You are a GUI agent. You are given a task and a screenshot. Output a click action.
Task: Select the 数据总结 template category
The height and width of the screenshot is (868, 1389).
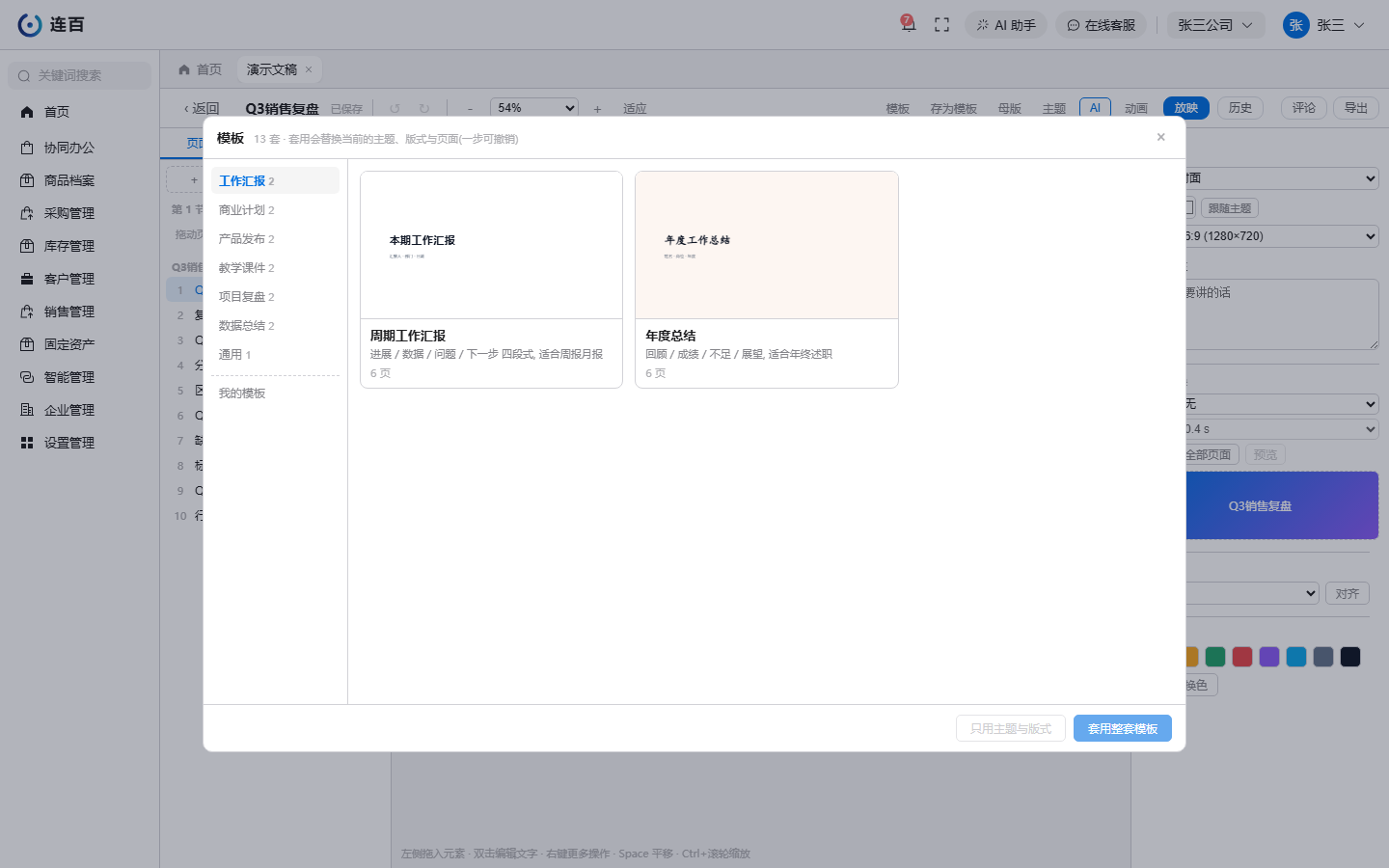tap(275, 325)
